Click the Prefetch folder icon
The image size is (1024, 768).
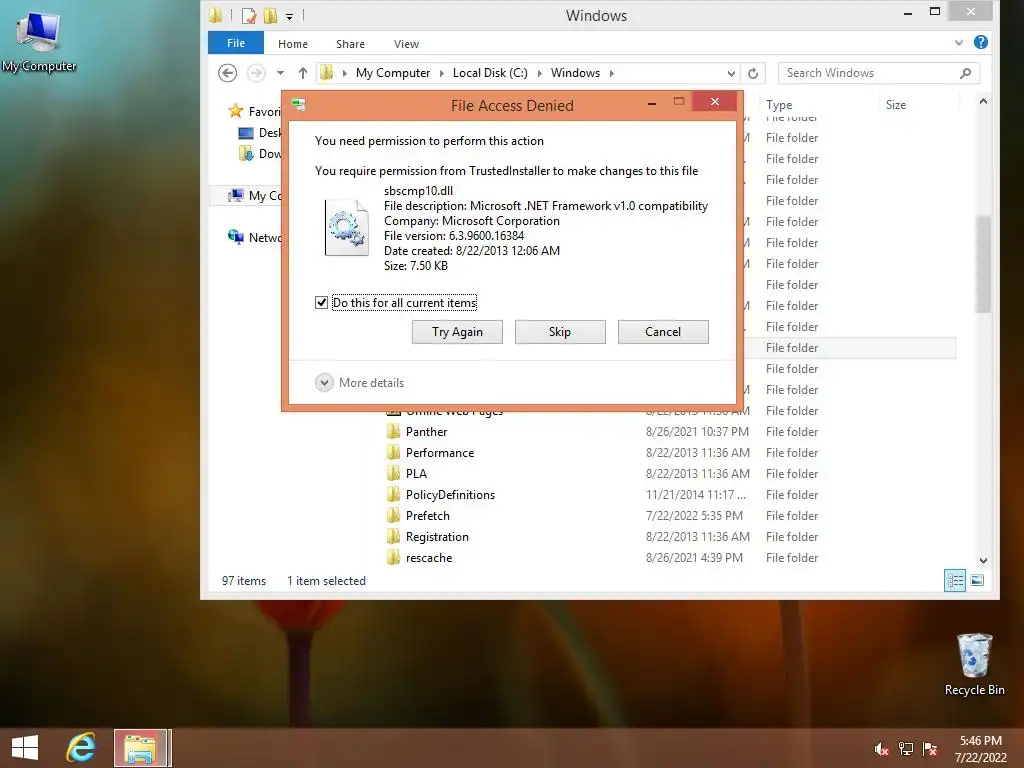pos(393,515)
